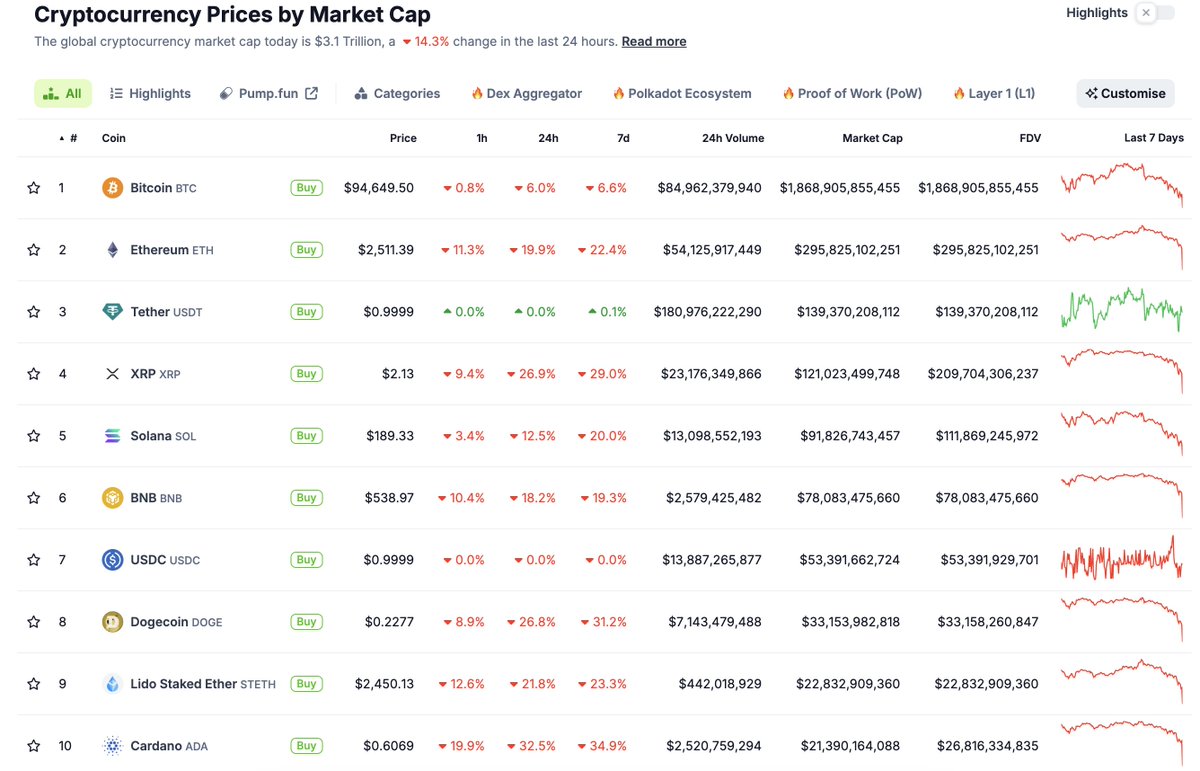
Task: Filter by Layer 1 (L1) category
Action: tap(994, 93)
